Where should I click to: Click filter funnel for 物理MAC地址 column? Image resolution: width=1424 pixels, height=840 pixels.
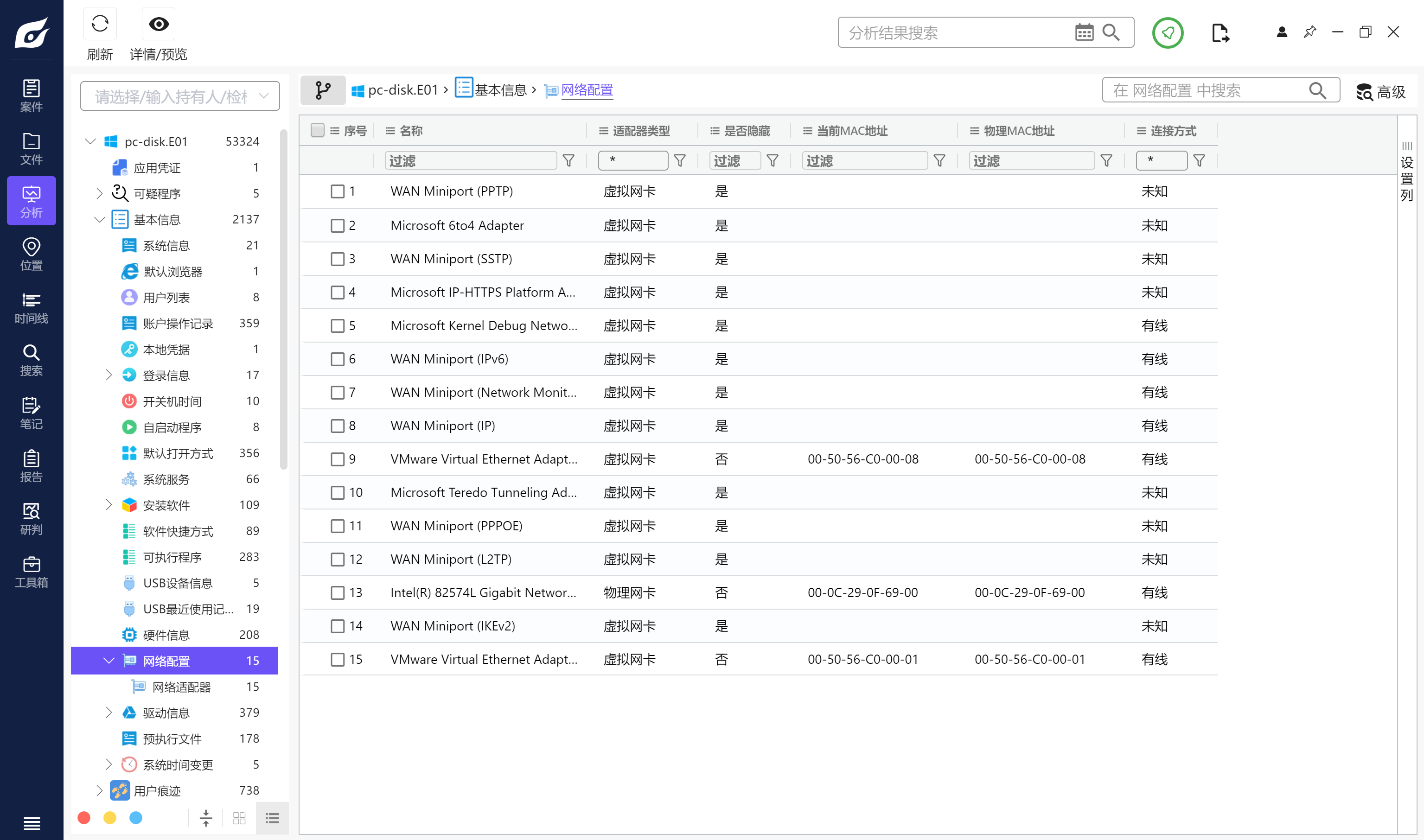(1106, 161)
